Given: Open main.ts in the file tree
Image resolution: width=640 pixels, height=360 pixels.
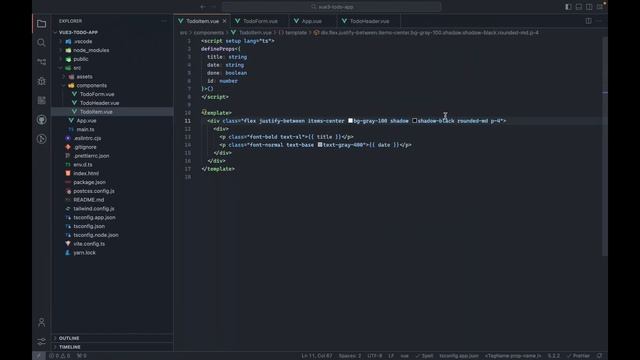Looking at the screenshot, I should 112,129.
